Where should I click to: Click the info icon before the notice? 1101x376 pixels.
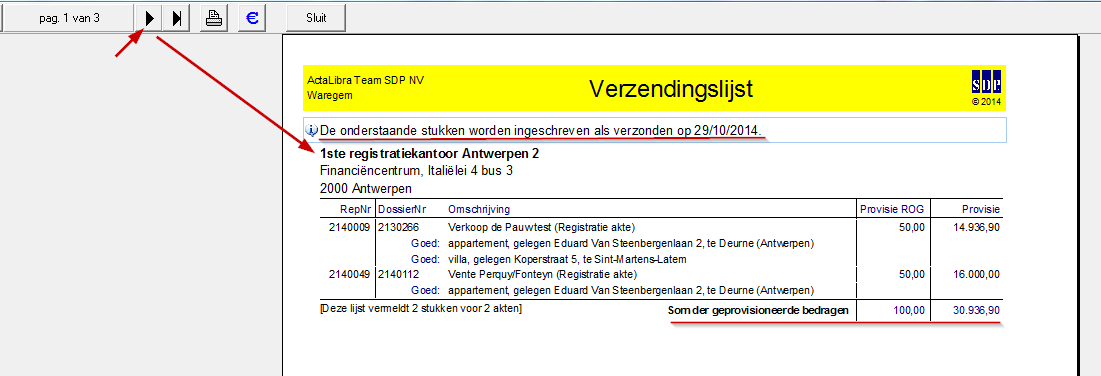tap(312, 131)
